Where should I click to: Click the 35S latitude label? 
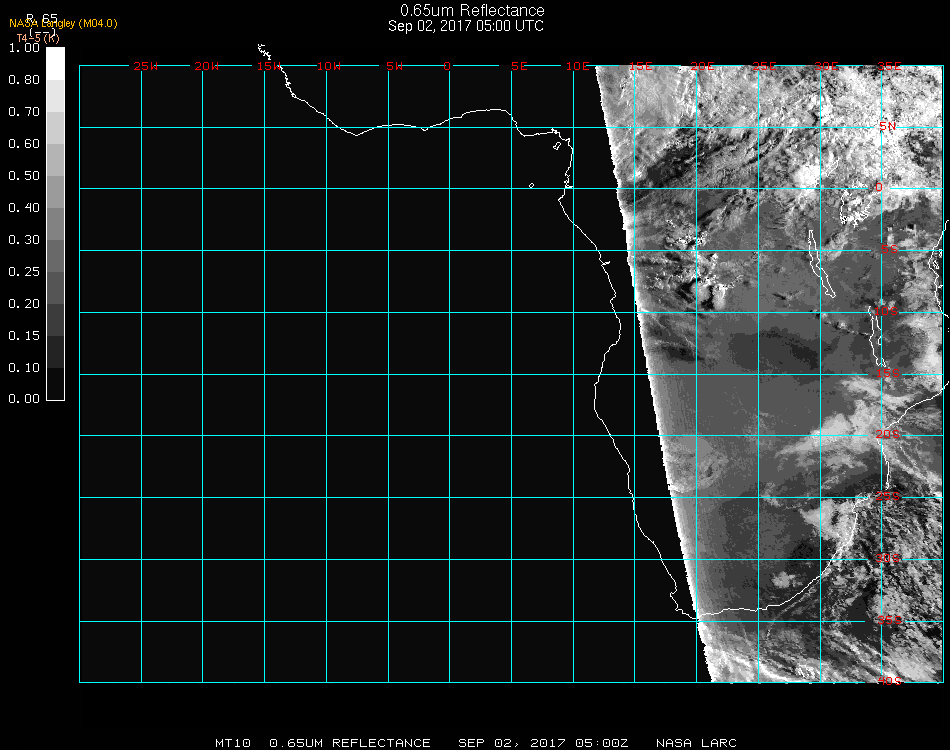pos(889,620)
